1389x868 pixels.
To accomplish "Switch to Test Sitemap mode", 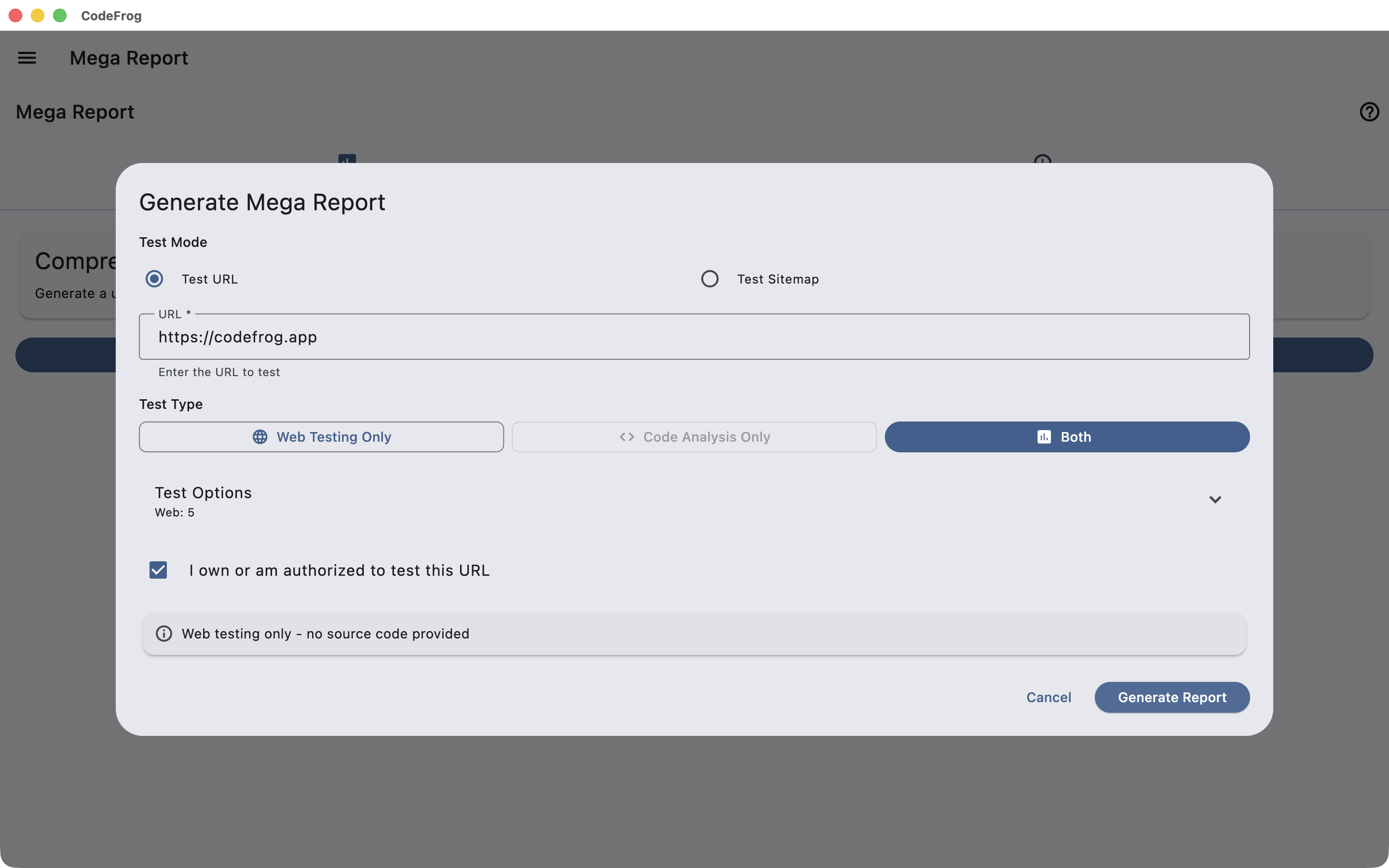I will click(x=709, y=278).
